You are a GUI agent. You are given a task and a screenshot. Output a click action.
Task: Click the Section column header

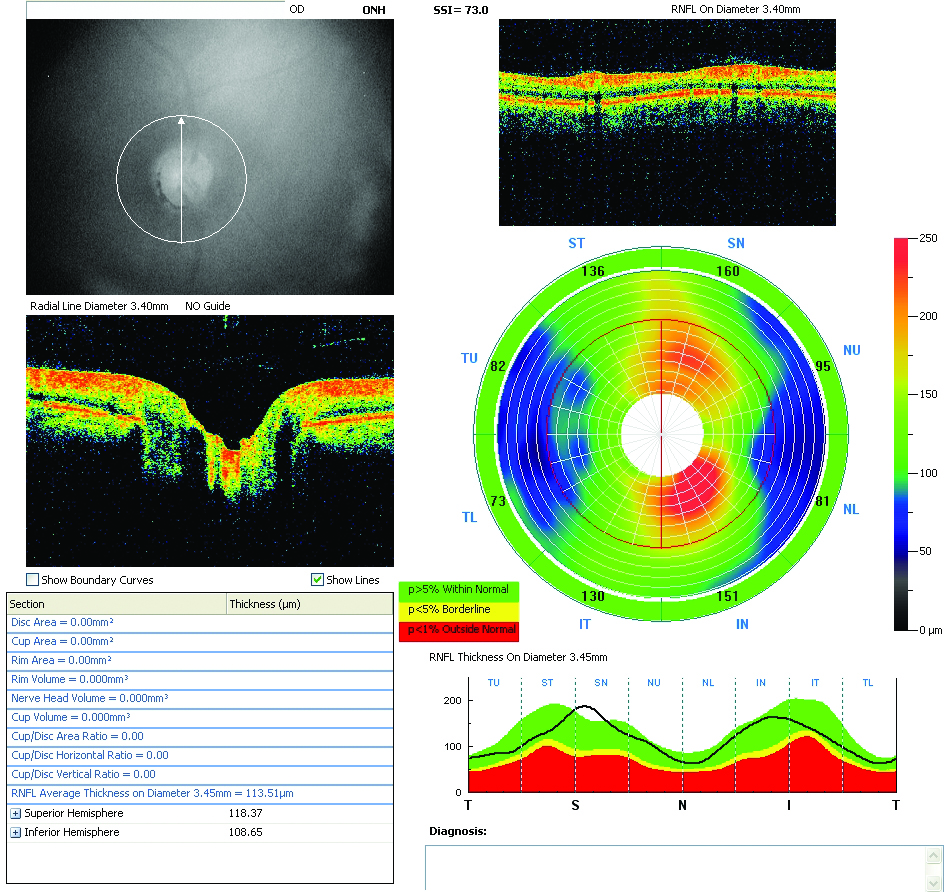click(x=117, y=604)
